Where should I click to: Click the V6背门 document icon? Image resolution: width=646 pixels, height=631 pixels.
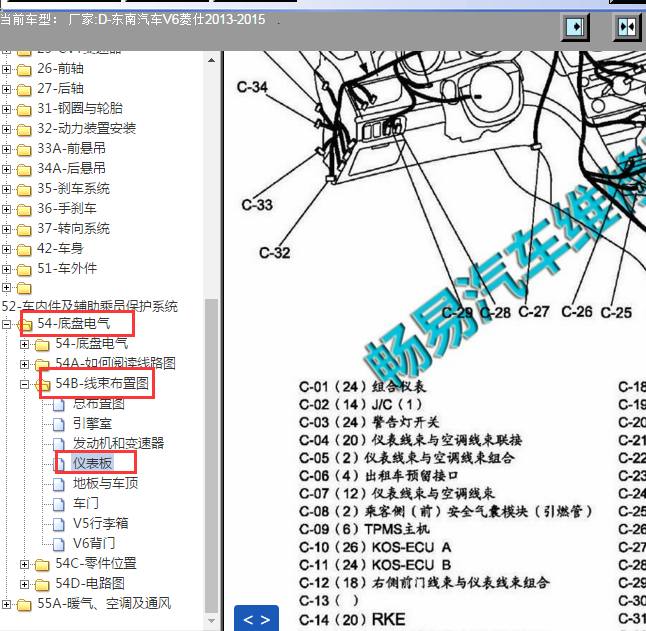(59, 545)
